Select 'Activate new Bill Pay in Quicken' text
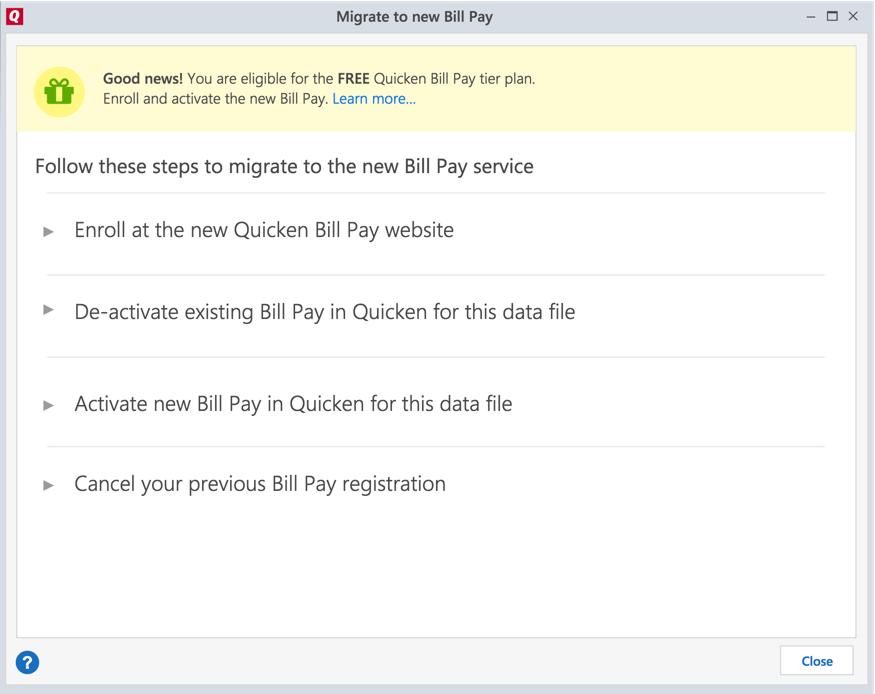The width and height of the screenshot is (875, 694). point(219,404)
